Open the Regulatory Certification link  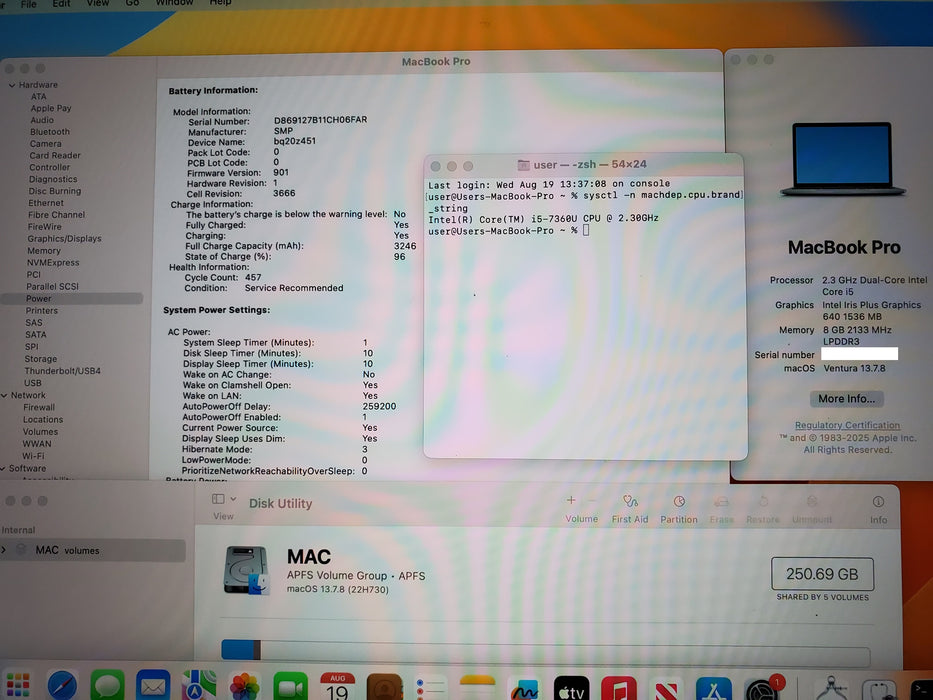point(847,425)
